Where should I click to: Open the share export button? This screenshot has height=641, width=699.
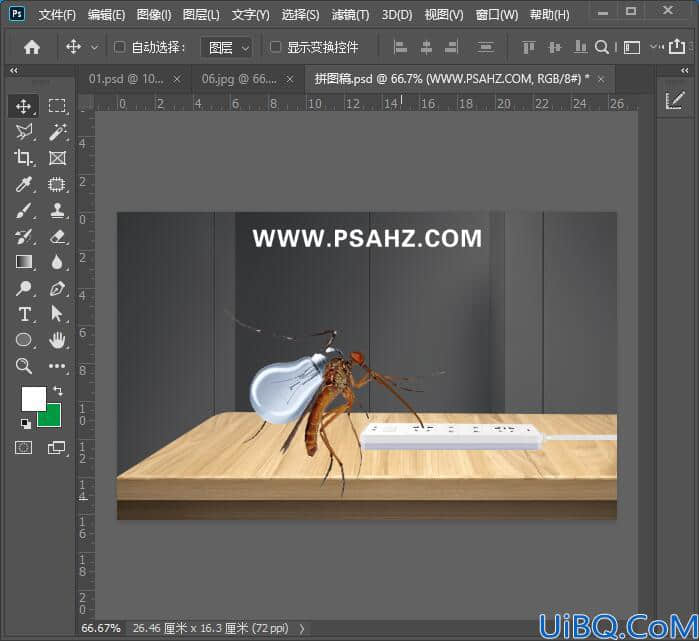(677, 46)
